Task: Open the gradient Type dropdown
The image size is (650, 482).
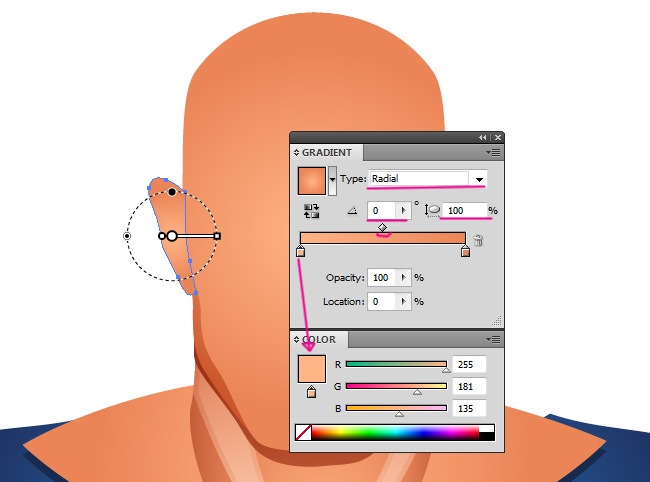Action: (479, 179)
